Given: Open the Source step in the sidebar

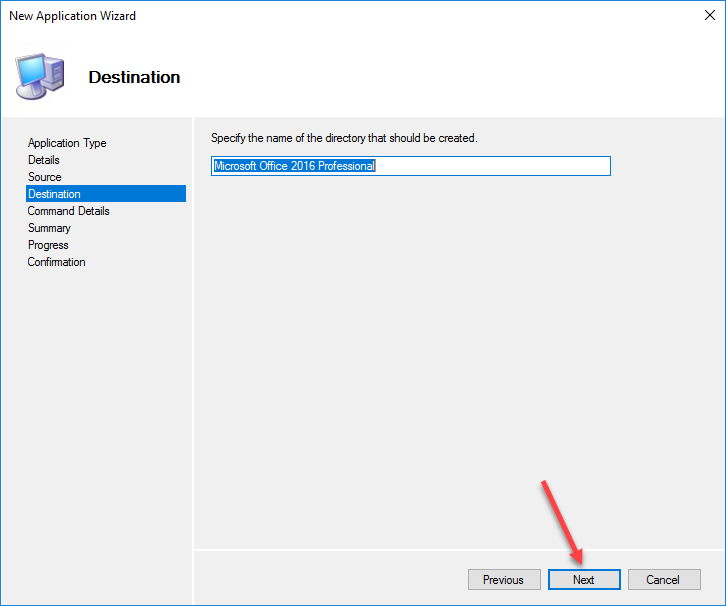Looking at the screenshot, I should pos(45,177).
